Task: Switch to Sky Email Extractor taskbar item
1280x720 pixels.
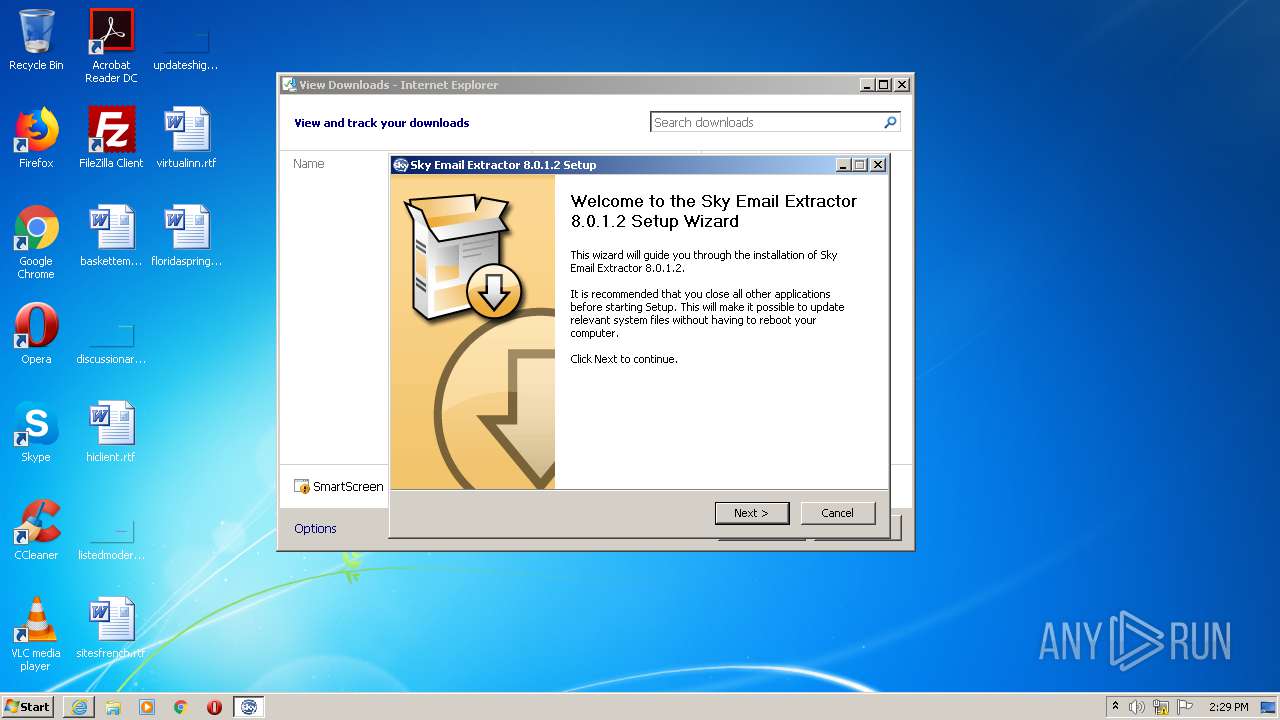Action: tap(249, 707)
